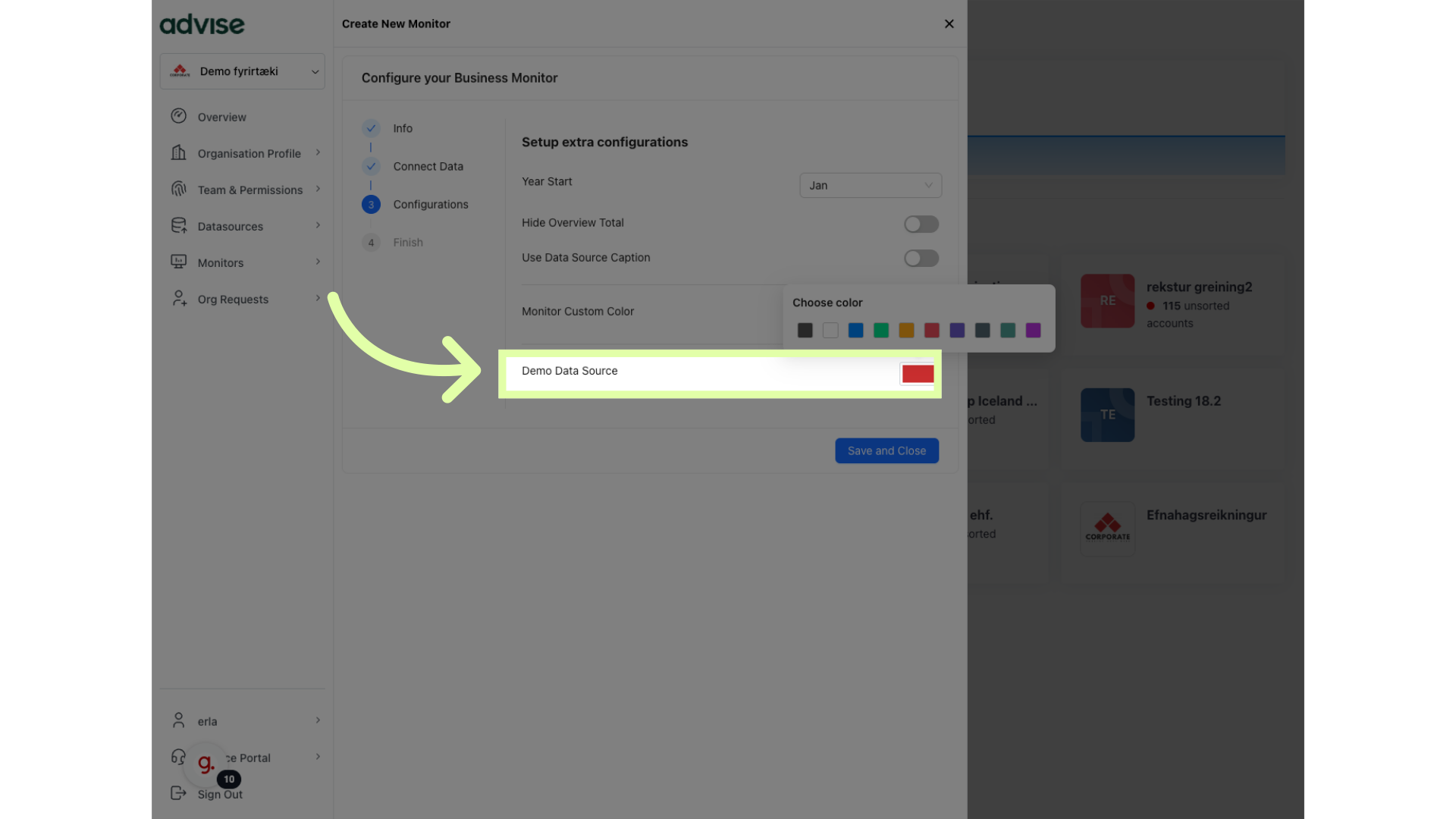
Task: Go to the Finish step
Action: (371, 242)
